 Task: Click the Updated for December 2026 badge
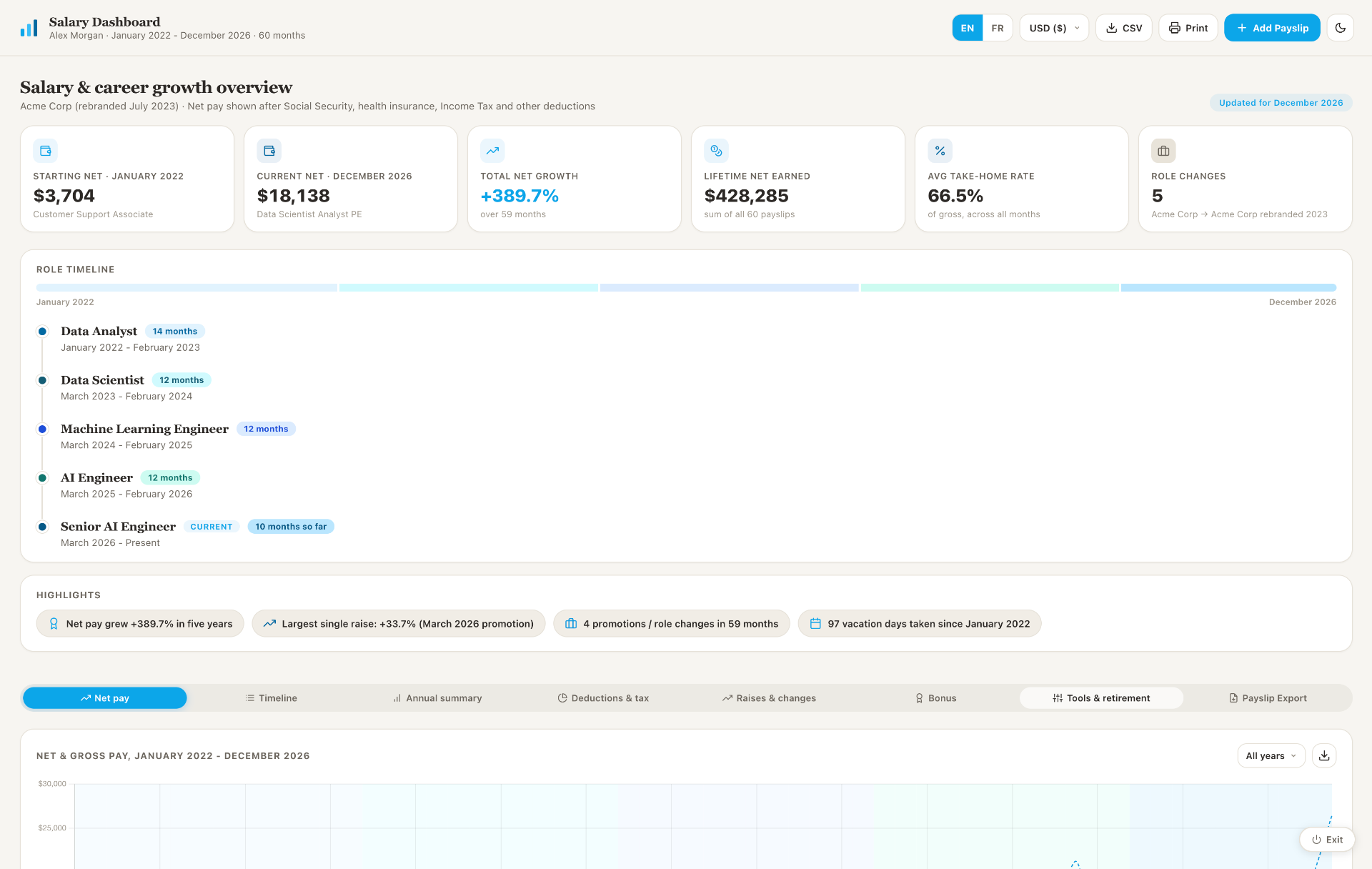click(x=1281, y=103)
